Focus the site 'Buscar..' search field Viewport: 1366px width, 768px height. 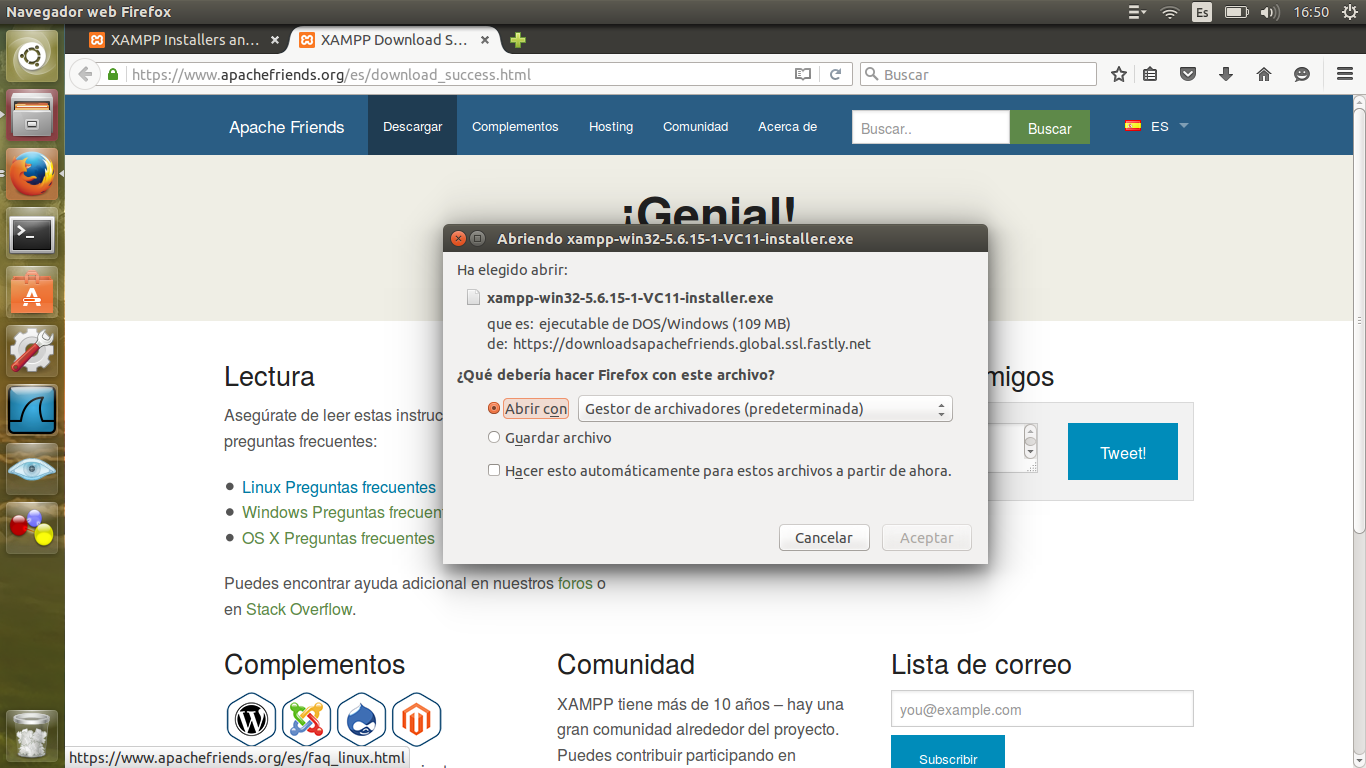pos(931,128)
